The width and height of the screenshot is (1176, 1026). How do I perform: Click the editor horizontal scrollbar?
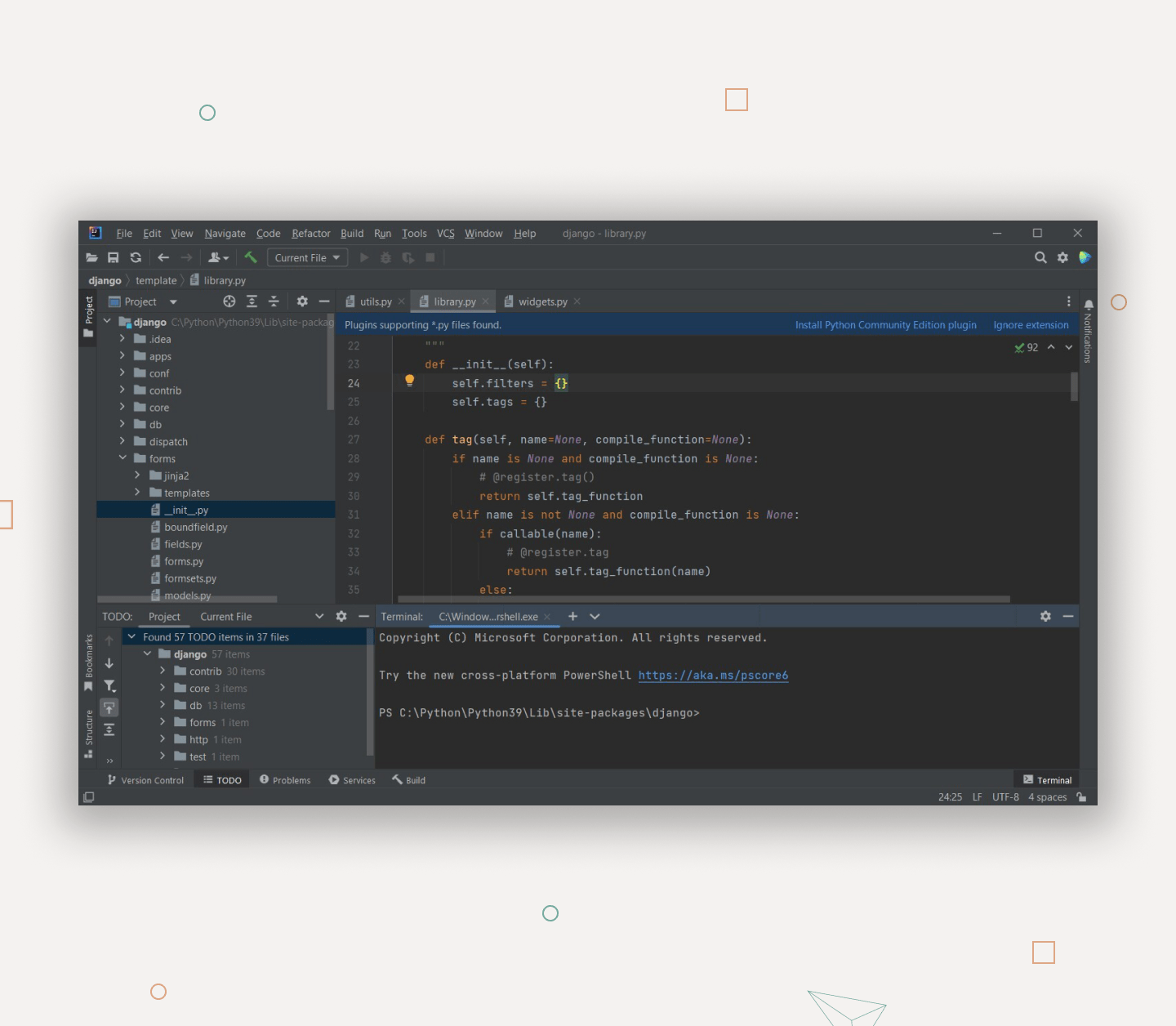pos(701,599)
